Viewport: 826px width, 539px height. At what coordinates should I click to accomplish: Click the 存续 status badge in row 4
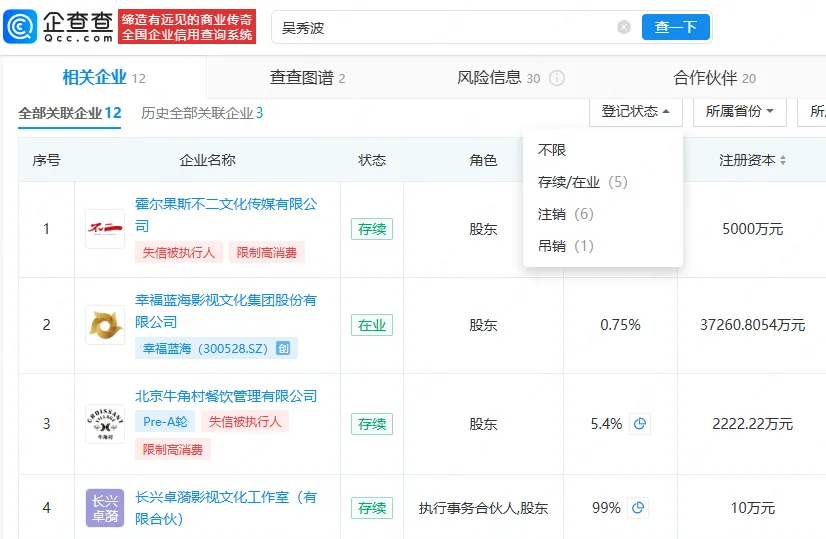pyautogui.click(x=372, y=508)
